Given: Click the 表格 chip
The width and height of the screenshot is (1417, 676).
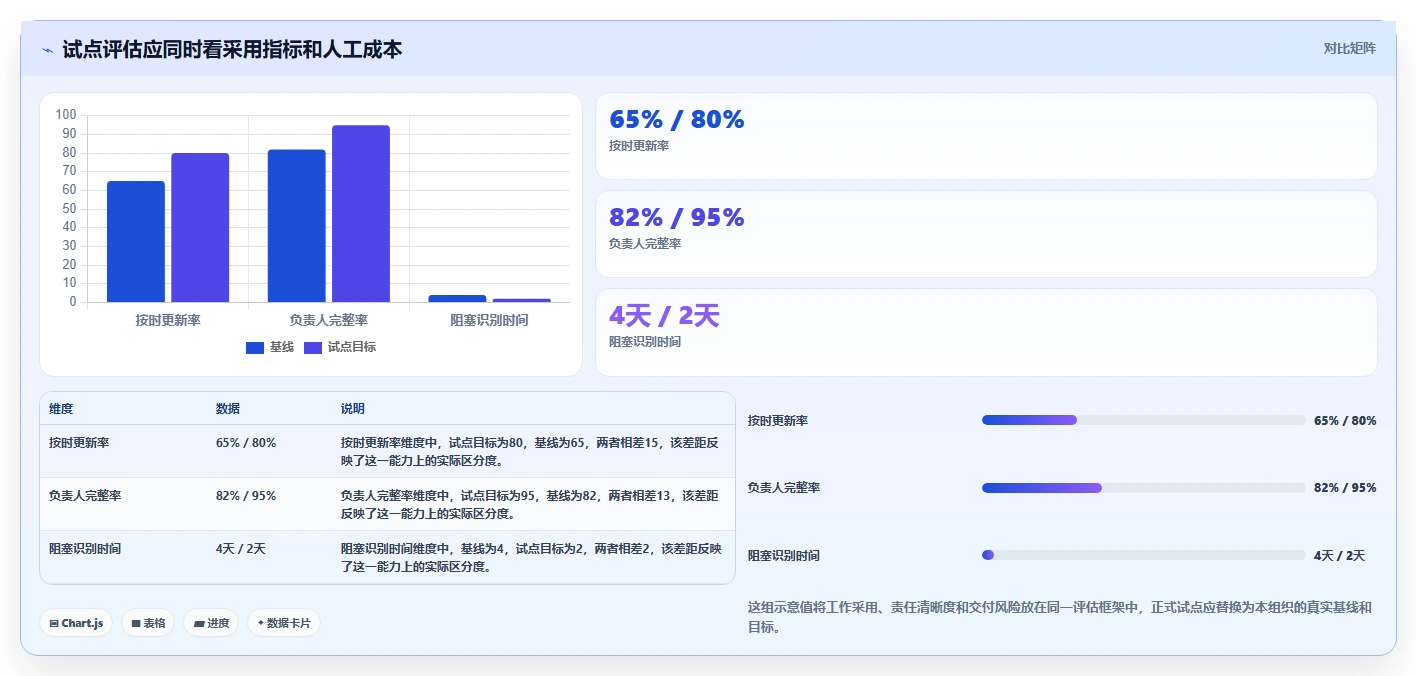Looking at the screenshot, I should click(x=148, y=623).
